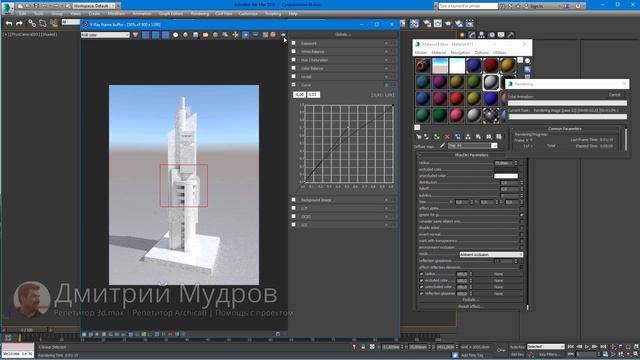Click the Selection Lock toggle in status bar
640x360 pixels.
[x=363, y=347]
